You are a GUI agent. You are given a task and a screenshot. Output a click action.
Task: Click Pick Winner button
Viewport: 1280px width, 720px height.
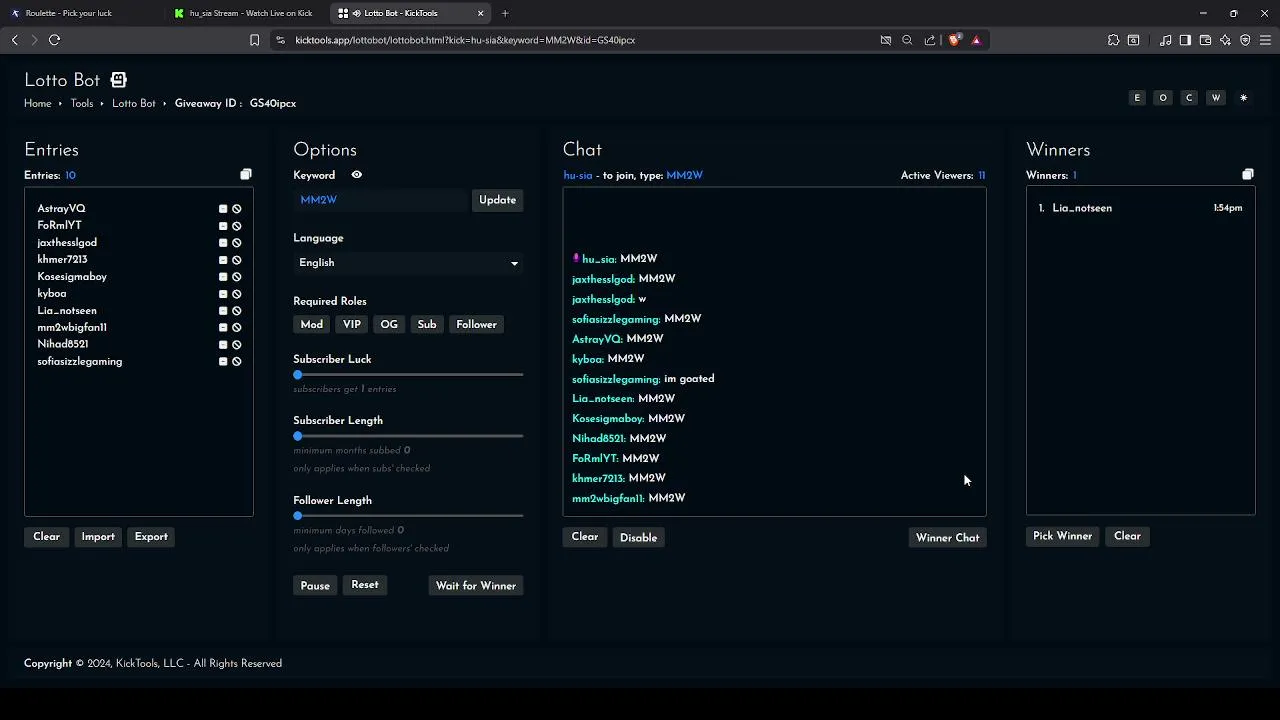pyautogui.click(x=1062, y=536)
